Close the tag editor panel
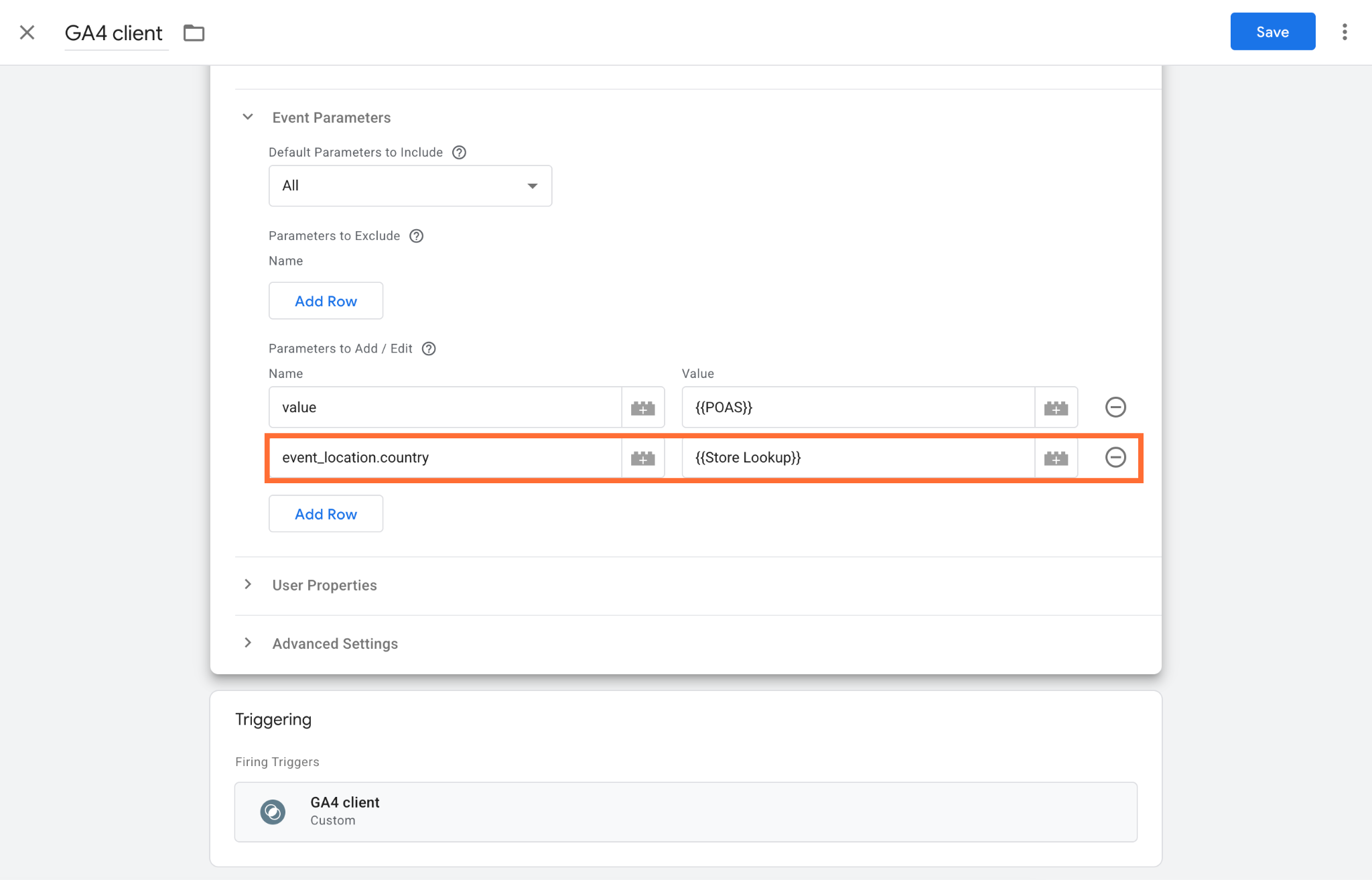This screenshot has height=880, width=1372. point(27,32)
